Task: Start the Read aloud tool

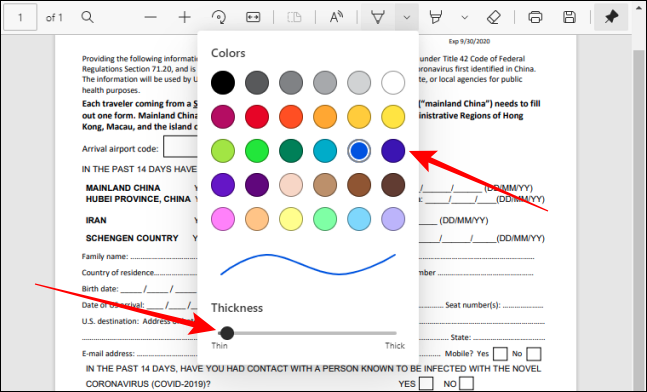Action: [x=336, y=17]
